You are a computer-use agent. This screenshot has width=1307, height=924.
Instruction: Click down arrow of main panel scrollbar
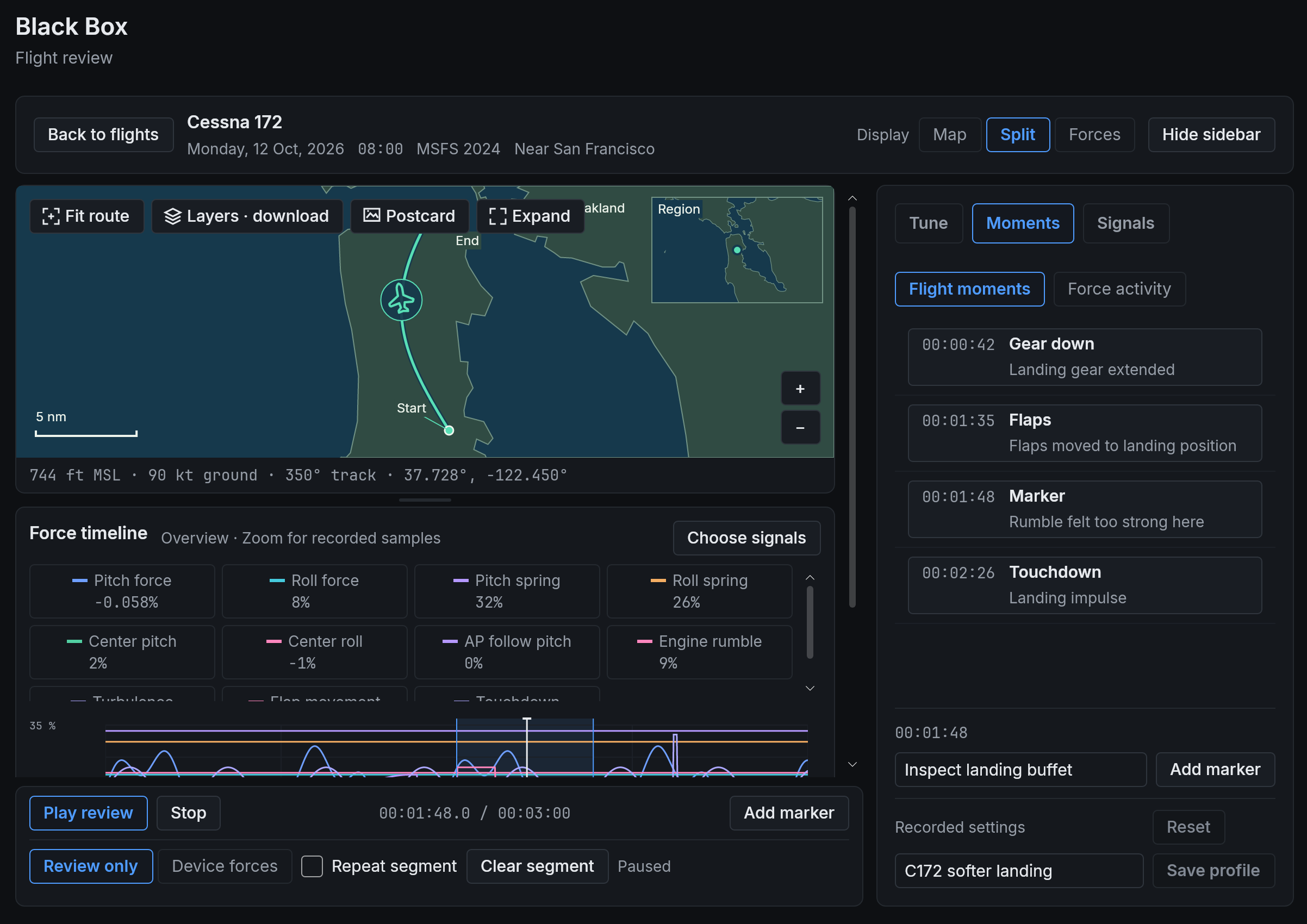pyautogui.click(x=852, y=764)
